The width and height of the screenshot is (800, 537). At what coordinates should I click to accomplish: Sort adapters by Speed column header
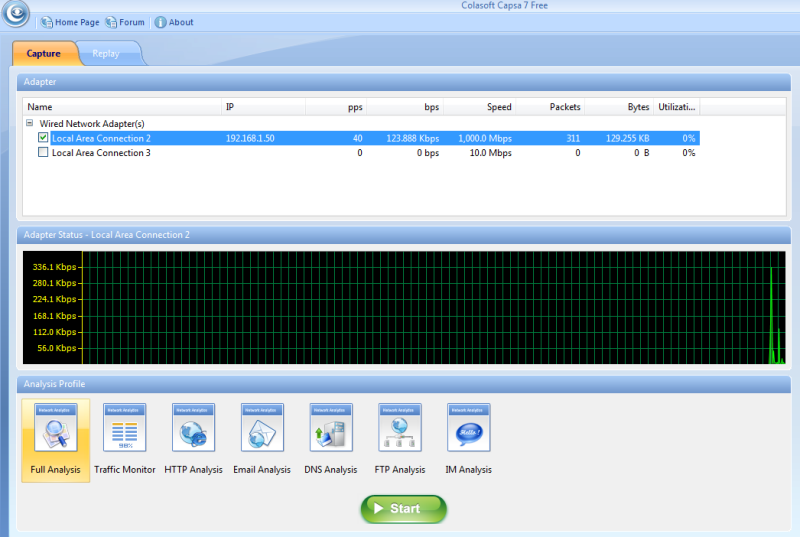pos(479,107)
